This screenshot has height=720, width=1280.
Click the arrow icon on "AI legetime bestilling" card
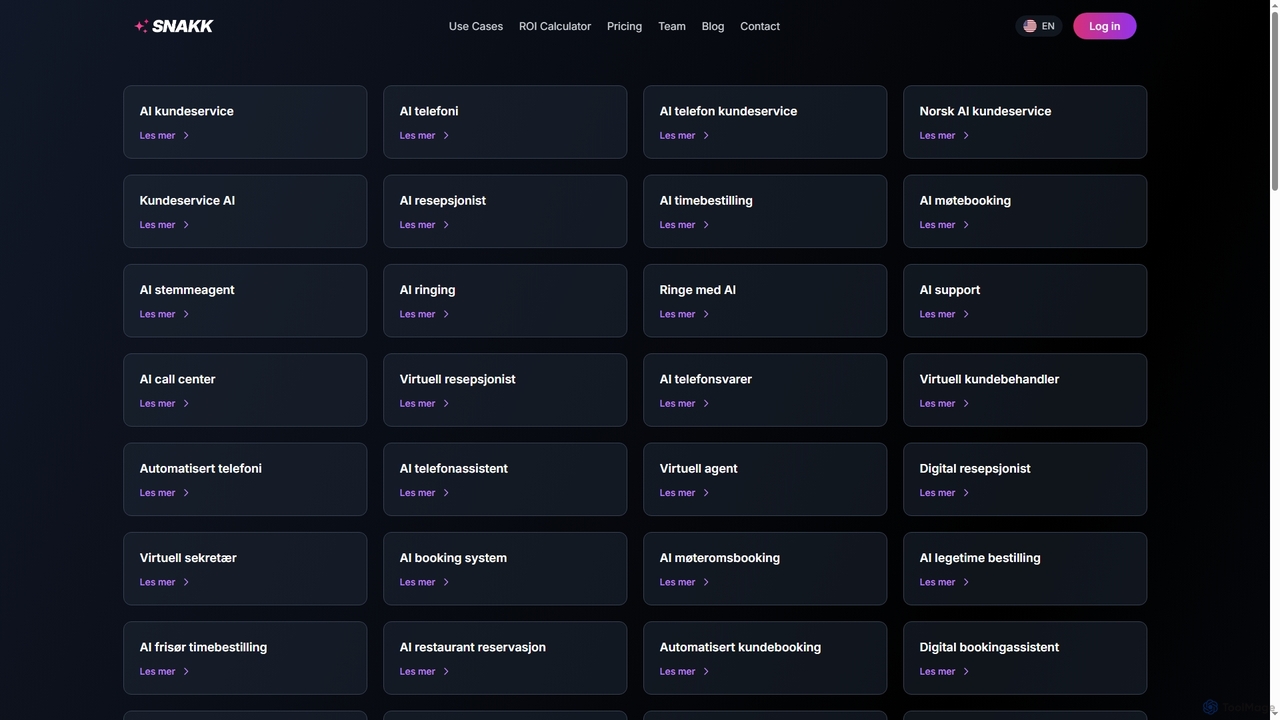point(966,582)
